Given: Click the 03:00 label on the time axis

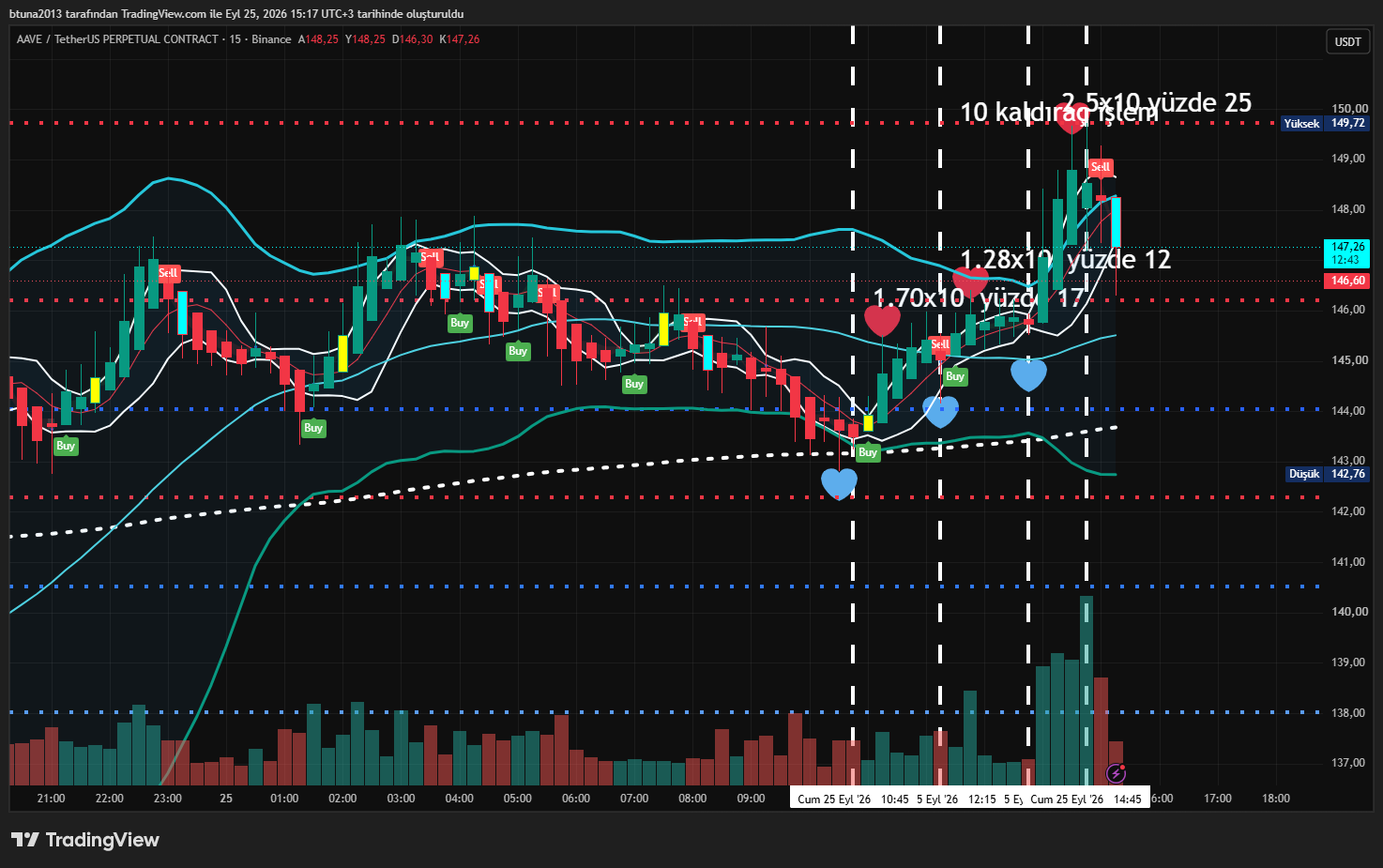Looking at the screenshot, I should [x=401, y=799].
